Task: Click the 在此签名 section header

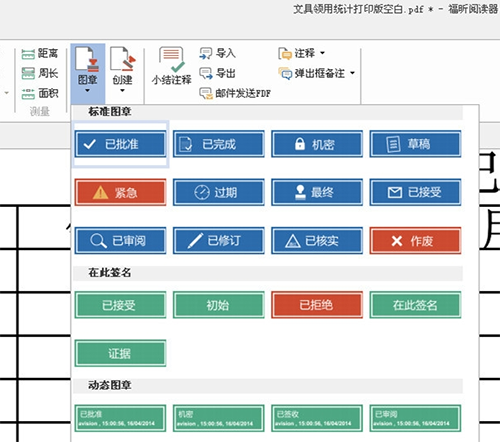Action: (268, 273)
